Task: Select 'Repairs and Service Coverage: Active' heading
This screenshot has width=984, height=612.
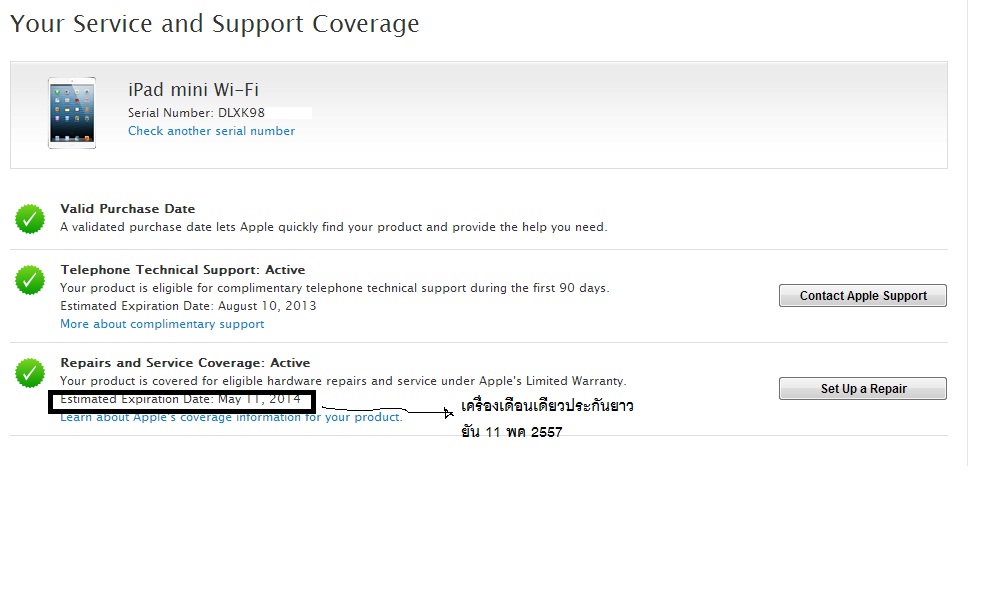Action: (185, 363)
